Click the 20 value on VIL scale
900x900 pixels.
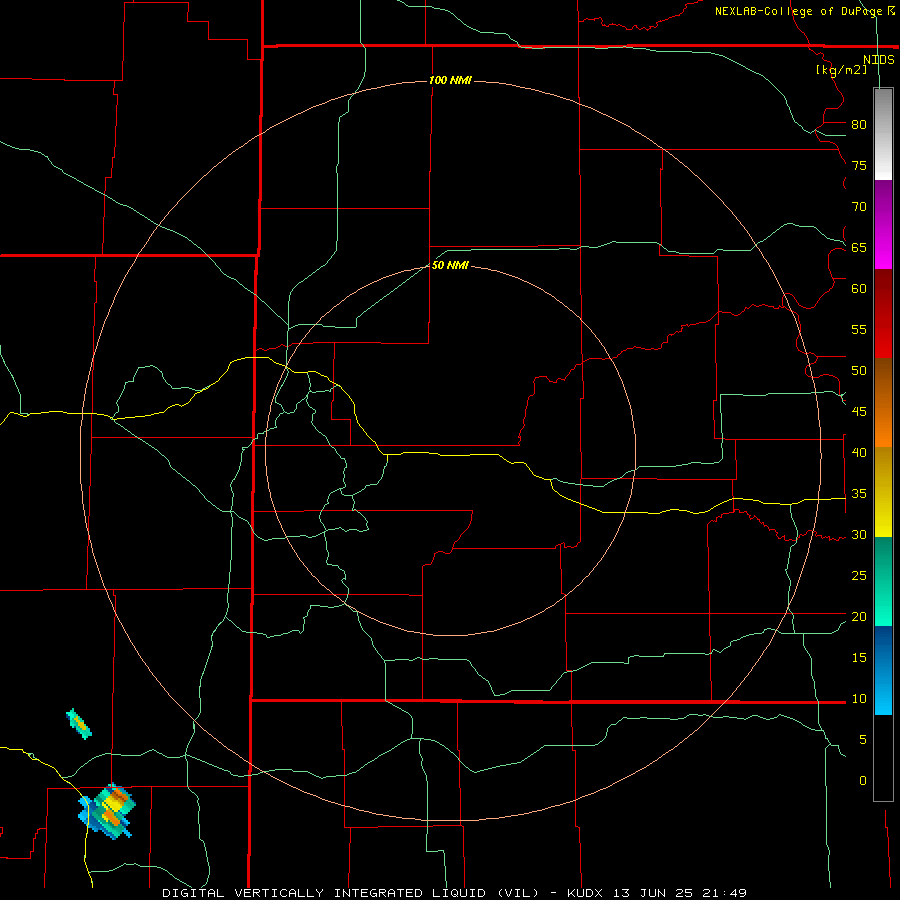tap(859, 616)
